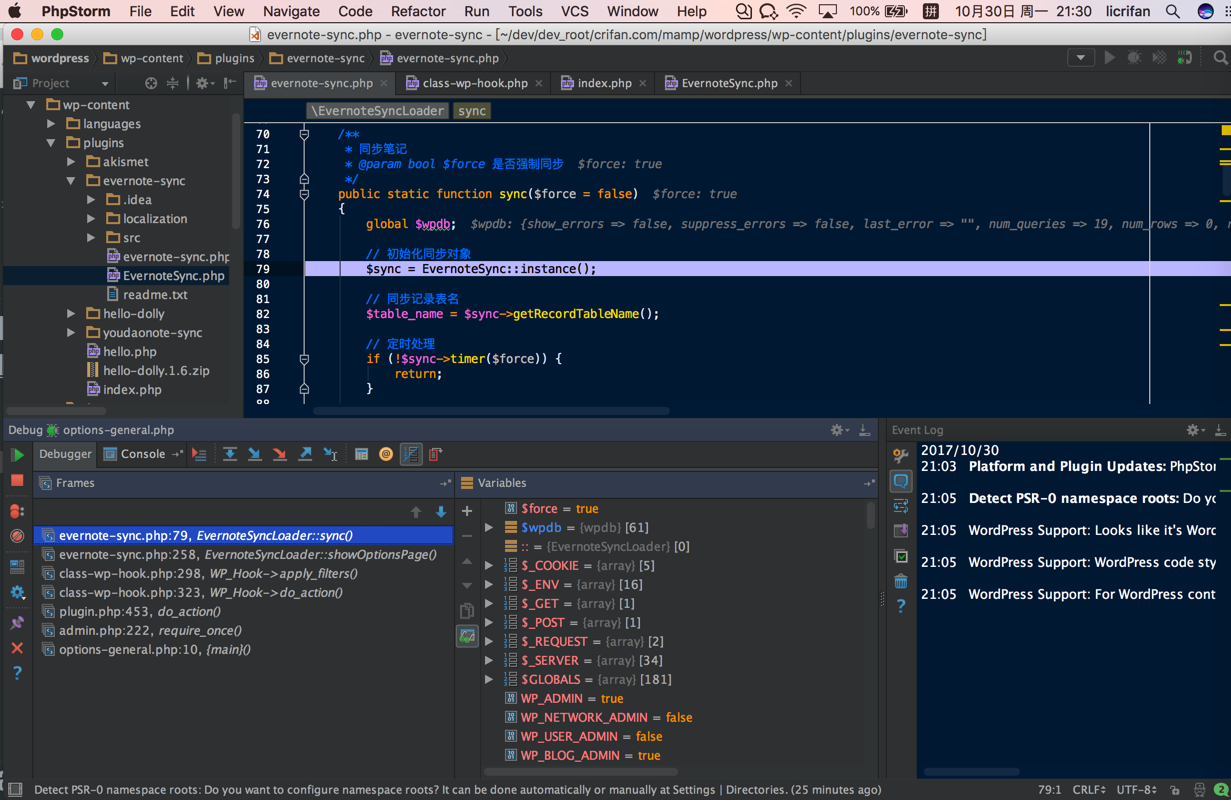Screen dimensions: 1231x801
Task: Switch to the class-wp-hook.php editor tab
Action: [x=473, y=83]
